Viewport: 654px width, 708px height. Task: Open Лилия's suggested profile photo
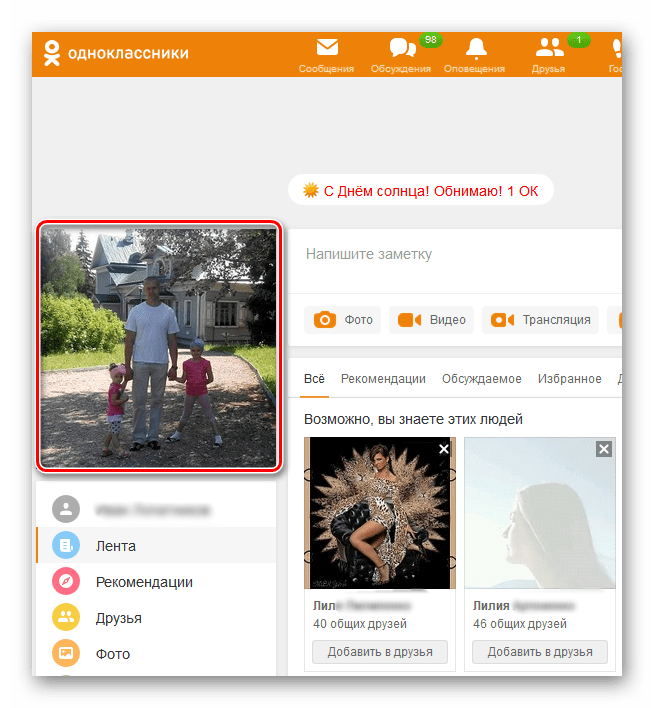point(540,513)
